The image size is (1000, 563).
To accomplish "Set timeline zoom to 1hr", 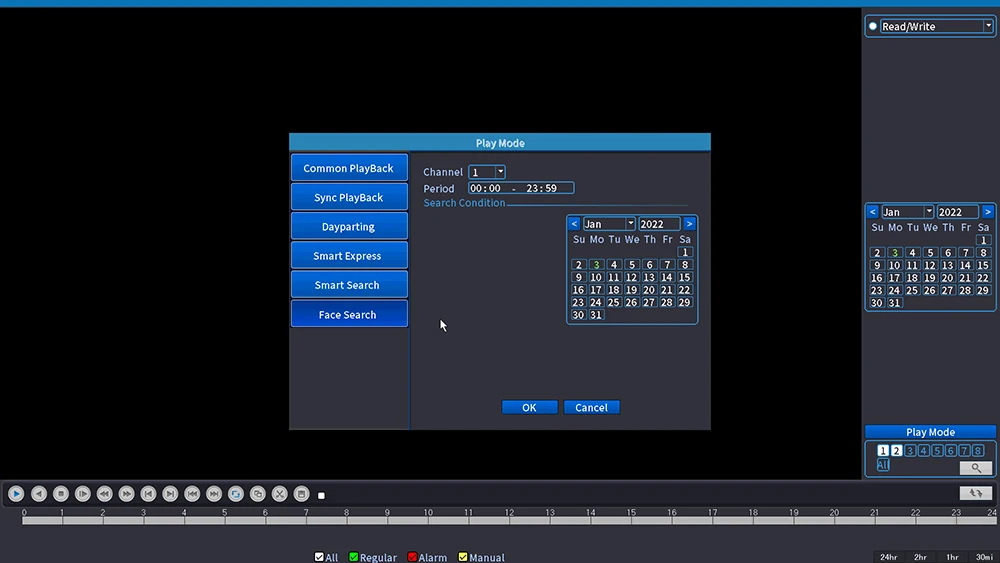I will (952, 557).
